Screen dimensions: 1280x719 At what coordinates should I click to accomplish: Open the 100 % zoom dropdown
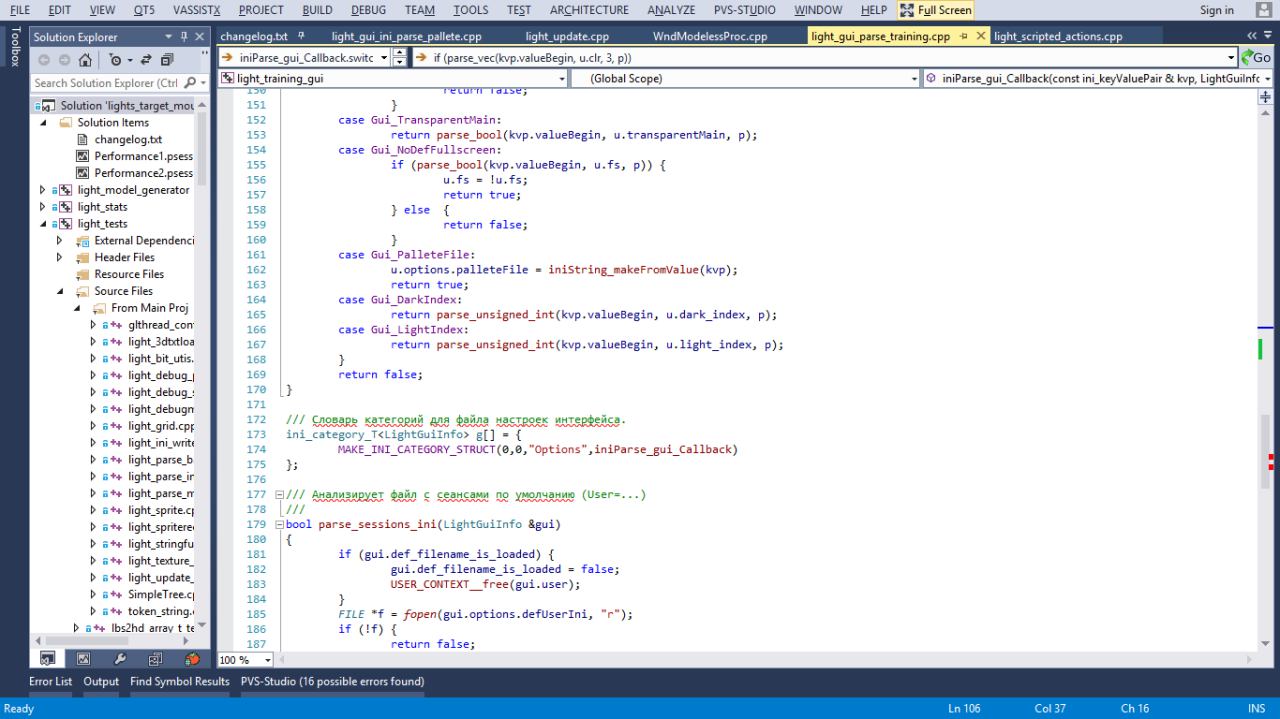(x=267, y=660)
